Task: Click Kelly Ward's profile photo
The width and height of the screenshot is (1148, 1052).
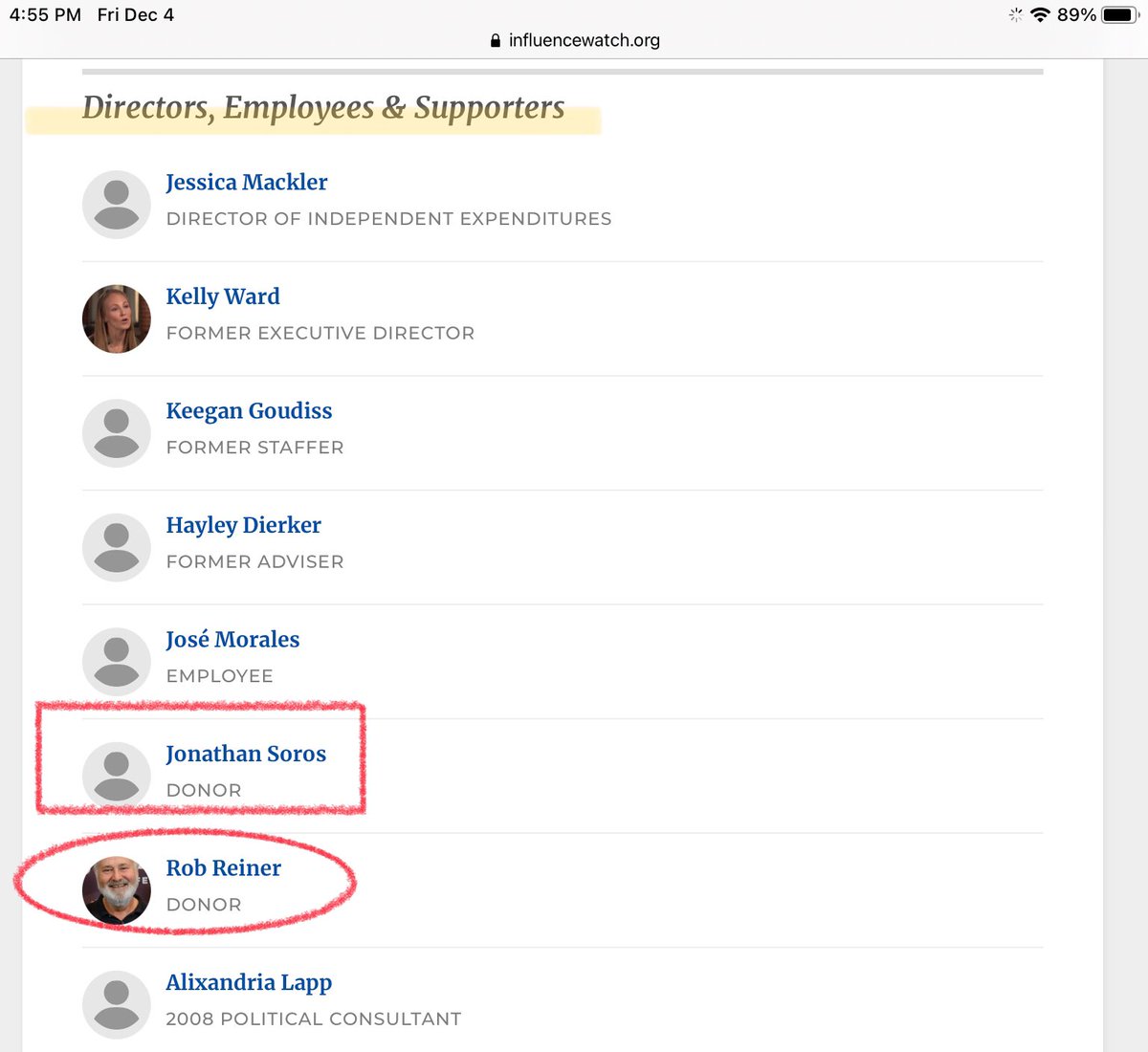Action: (117, 318)
